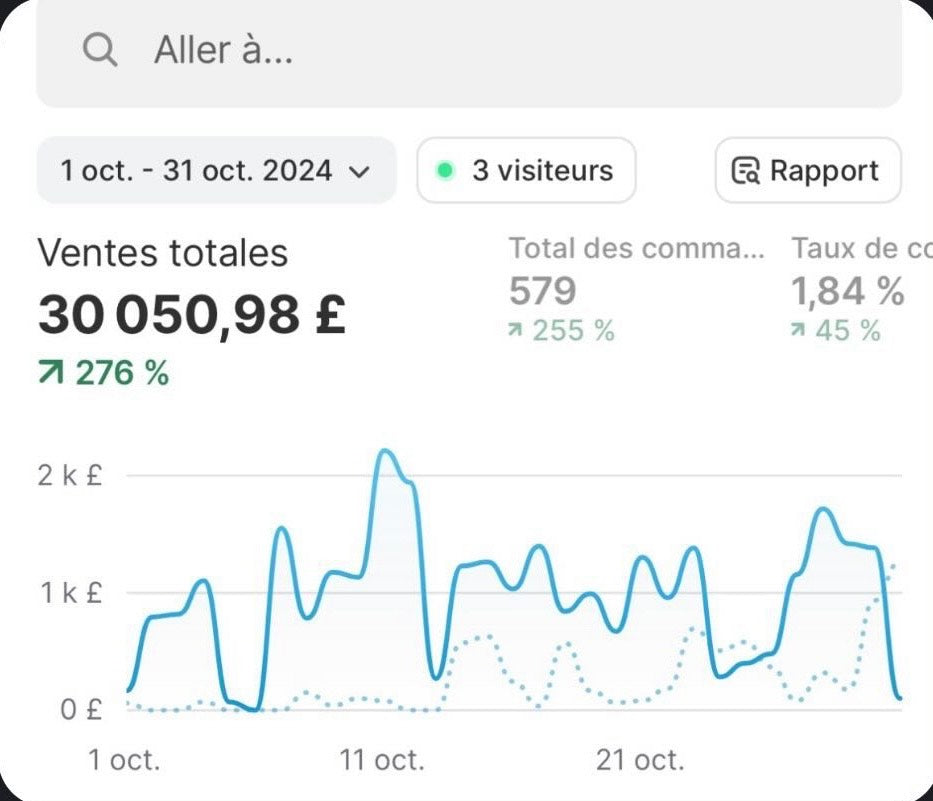
Task: Select the Ventes totales metric
Action: (x=163, y=253)
